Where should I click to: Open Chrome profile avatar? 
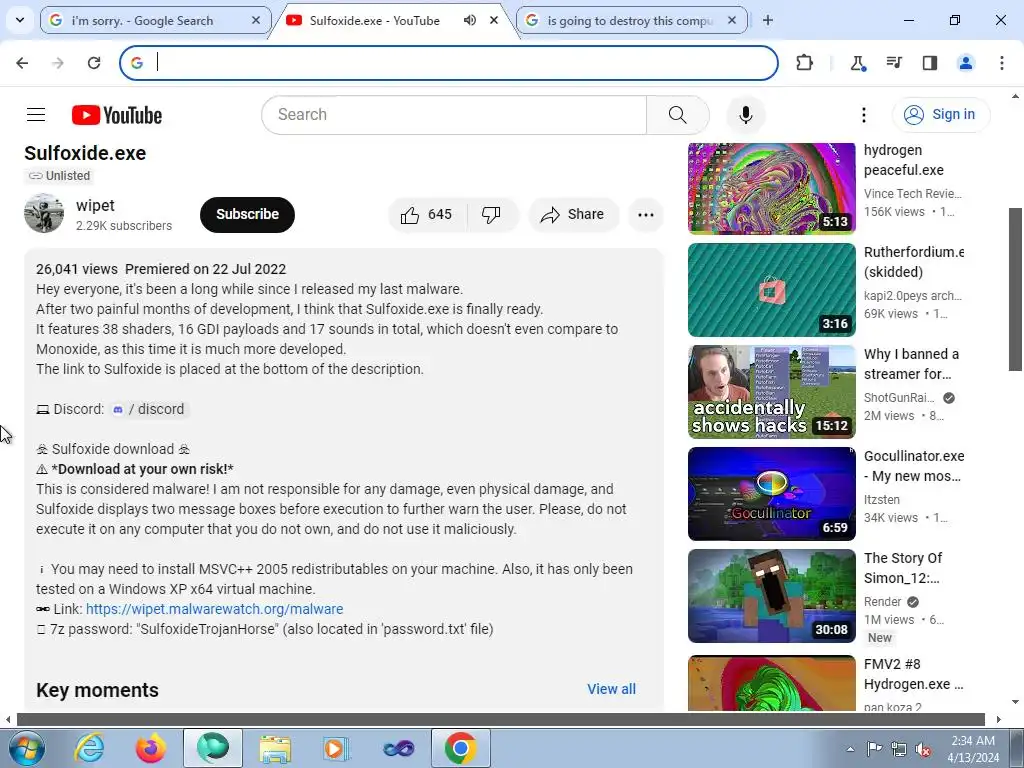tap(965, 63)
